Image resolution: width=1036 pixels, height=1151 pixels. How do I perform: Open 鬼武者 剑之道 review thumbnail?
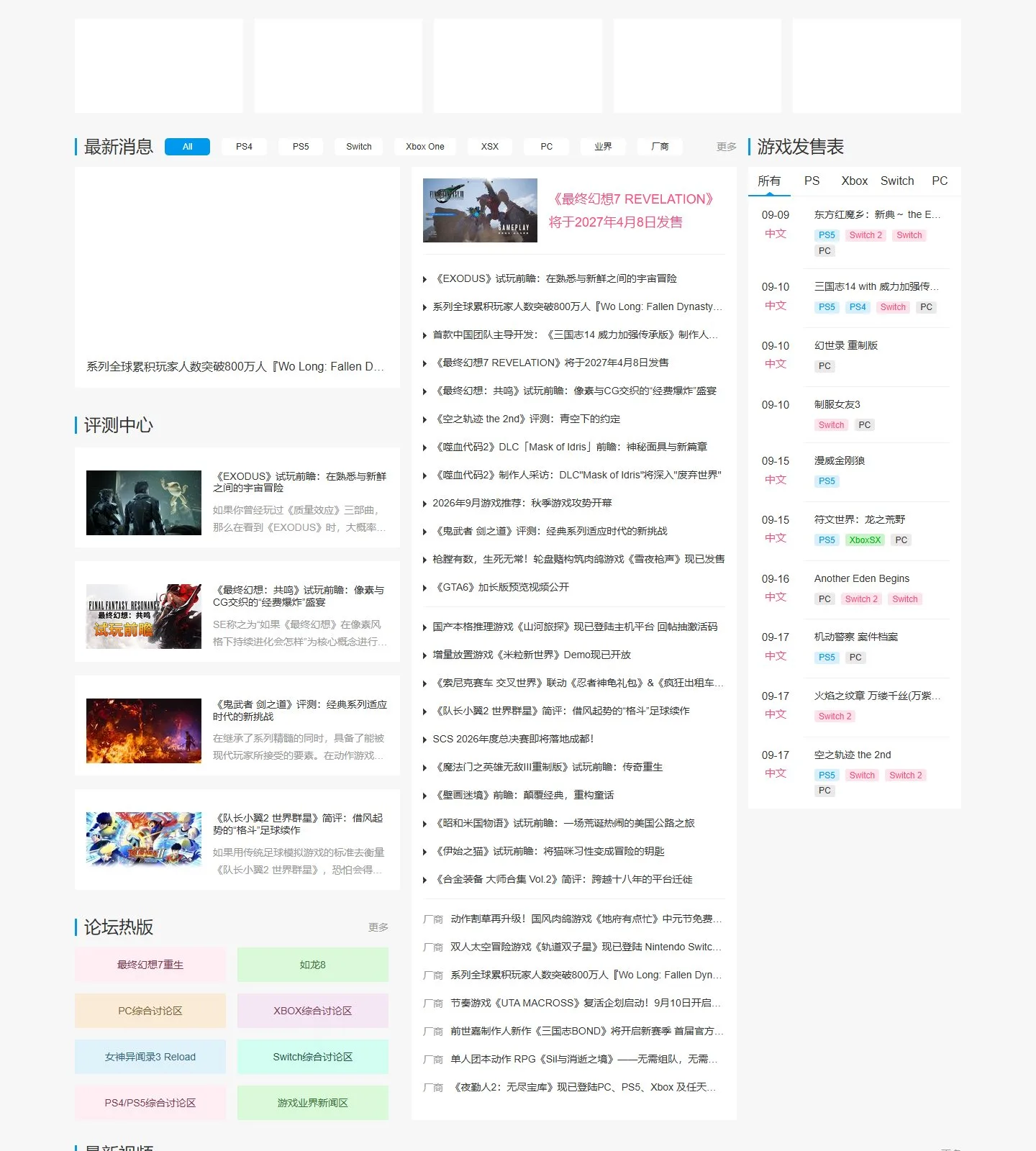click(144, 731)
